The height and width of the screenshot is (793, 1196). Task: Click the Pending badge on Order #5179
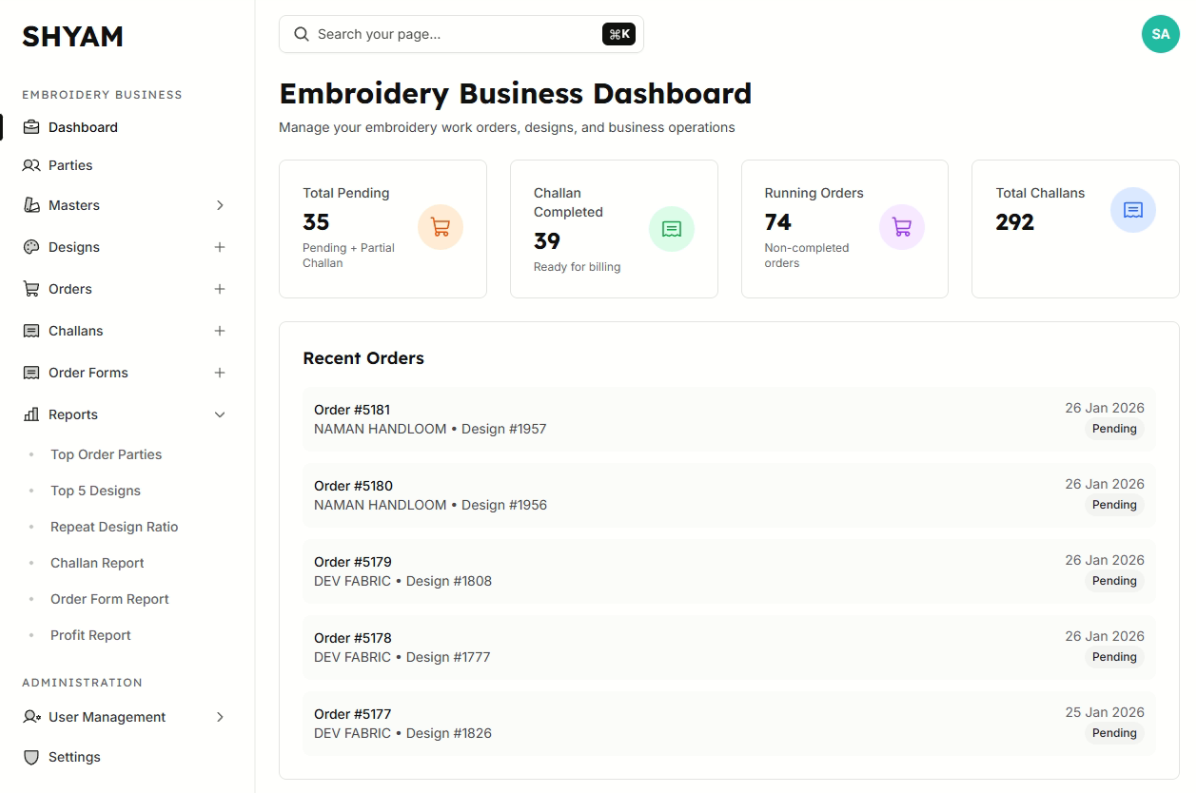(x=1113, y=581)
